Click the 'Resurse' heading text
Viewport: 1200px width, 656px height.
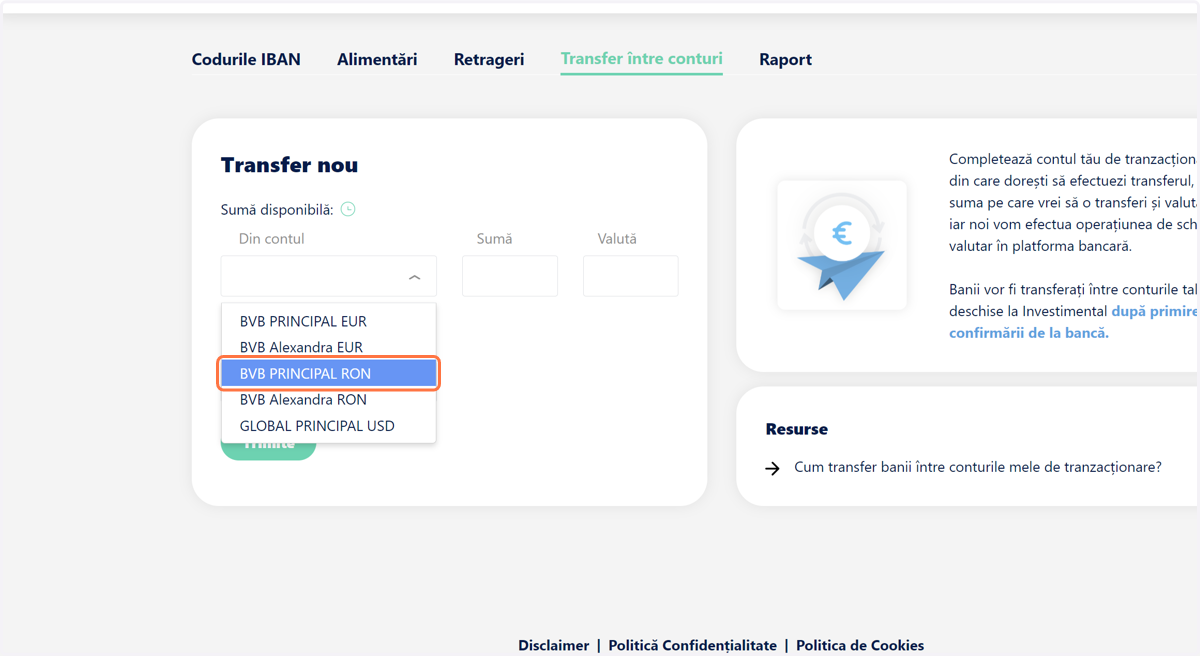[x=797, y=429]
